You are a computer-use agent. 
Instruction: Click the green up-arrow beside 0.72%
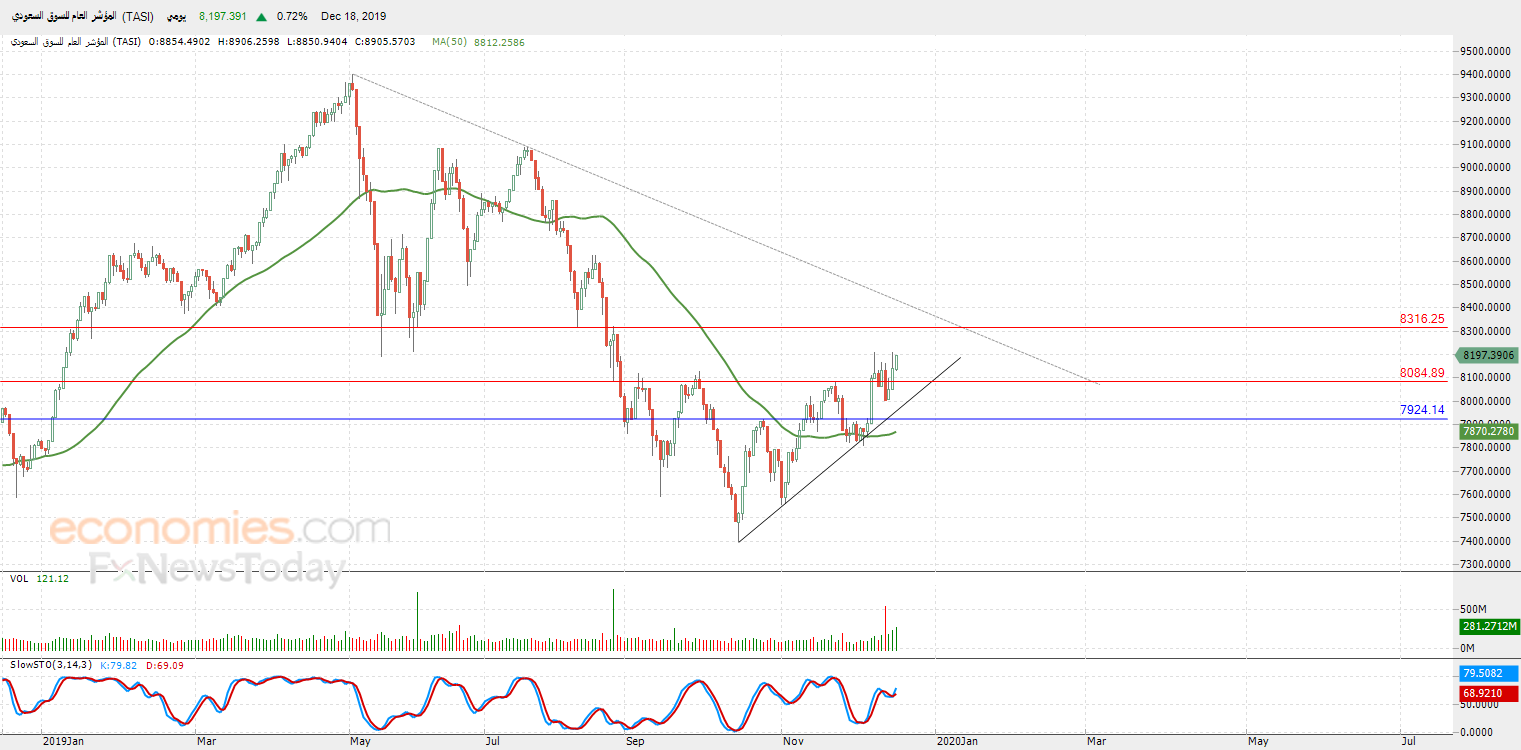coord(261,17)
